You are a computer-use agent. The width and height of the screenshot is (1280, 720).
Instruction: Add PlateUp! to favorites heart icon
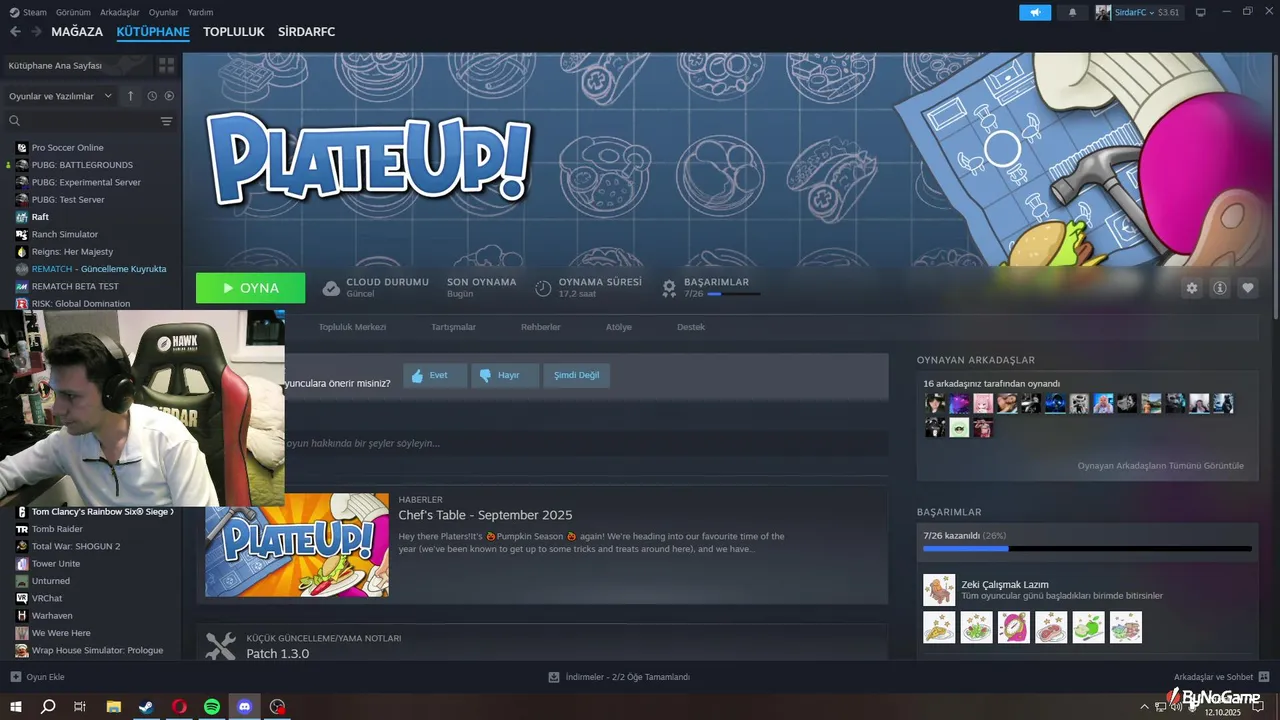[1248, 288]
